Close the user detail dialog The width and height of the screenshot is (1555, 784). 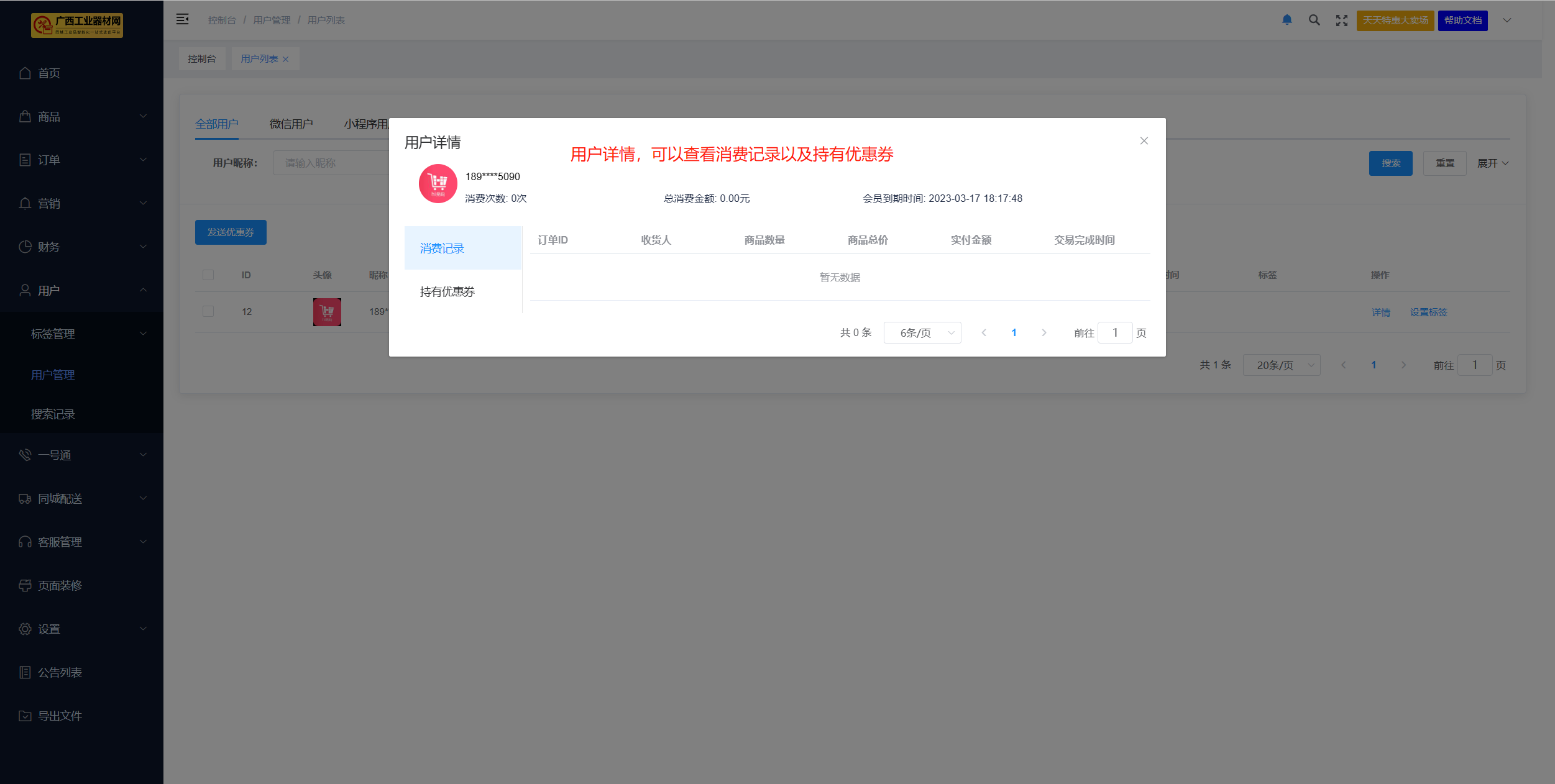tap(1144, 141)
